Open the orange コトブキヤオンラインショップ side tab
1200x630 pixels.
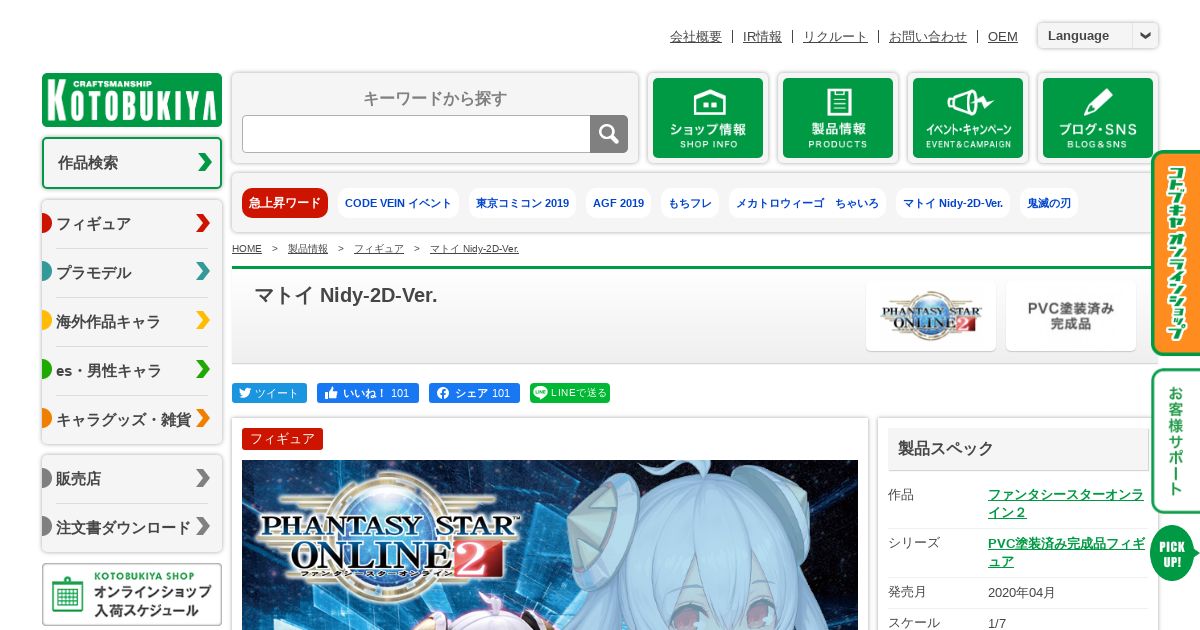[1177, 253]
